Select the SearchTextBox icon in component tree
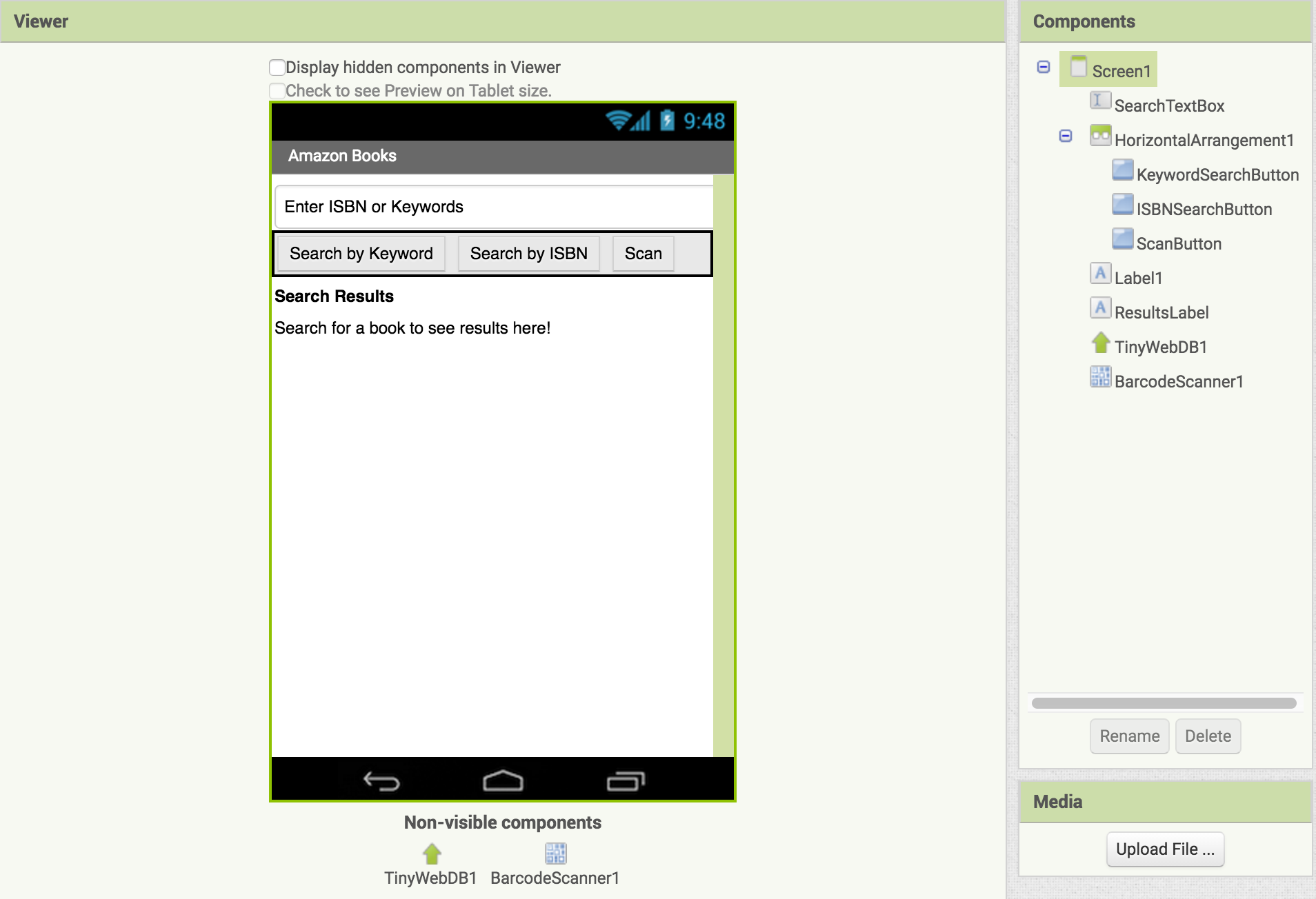The image size is (1316, 899). coord(1099,101)
